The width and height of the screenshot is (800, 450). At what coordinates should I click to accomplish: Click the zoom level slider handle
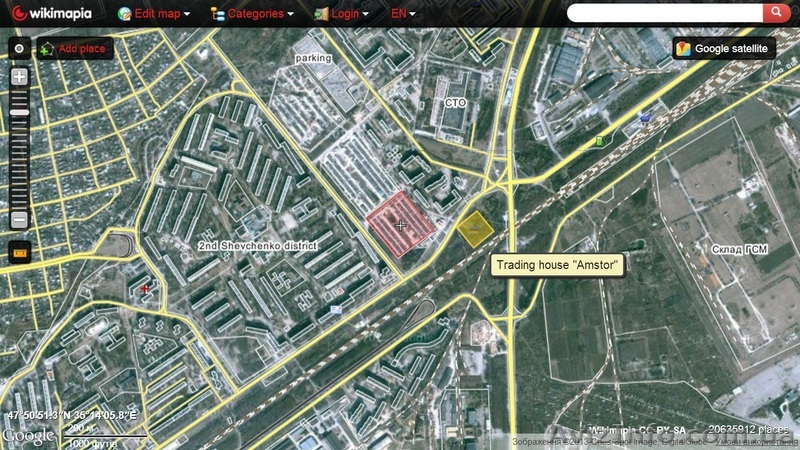click(x=18, y=112)
